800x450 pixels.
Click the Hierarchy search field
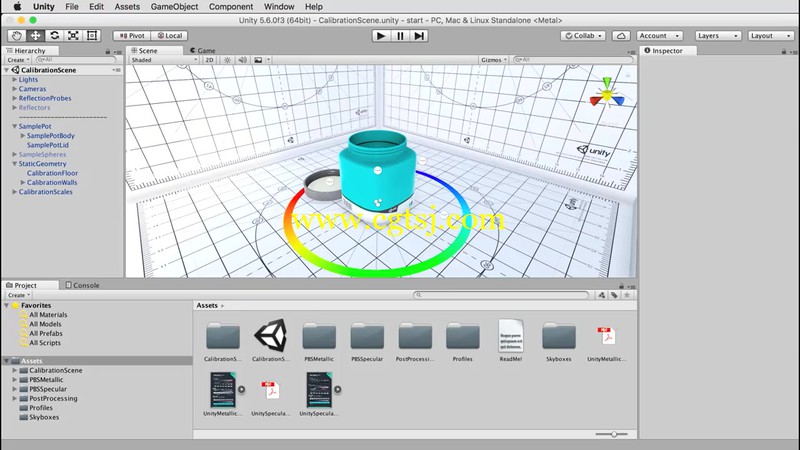click(76, 60)
